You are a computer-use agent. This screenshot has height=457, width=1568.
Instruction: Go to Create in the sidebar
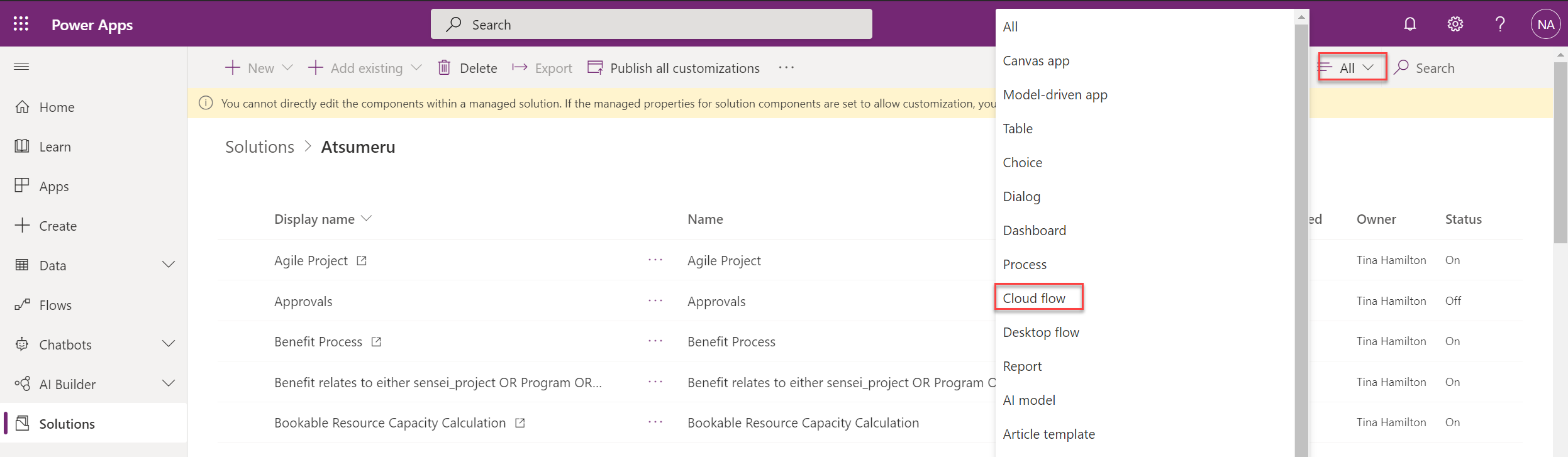click(94, 226)
